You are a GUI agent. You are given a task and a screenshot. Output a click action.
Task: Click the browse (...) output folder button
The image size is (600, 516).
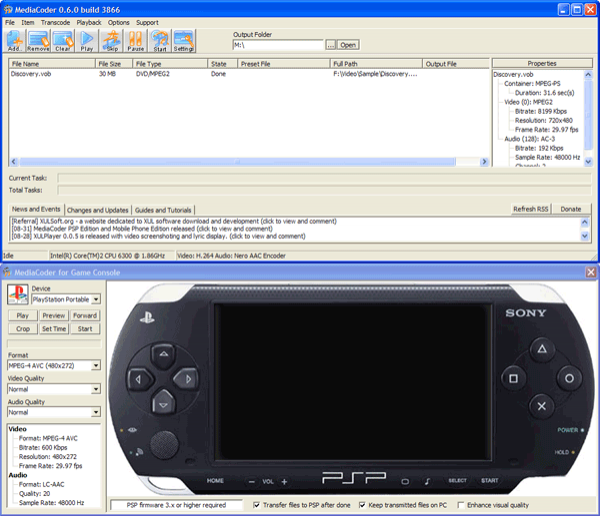[x=331, y=45]
